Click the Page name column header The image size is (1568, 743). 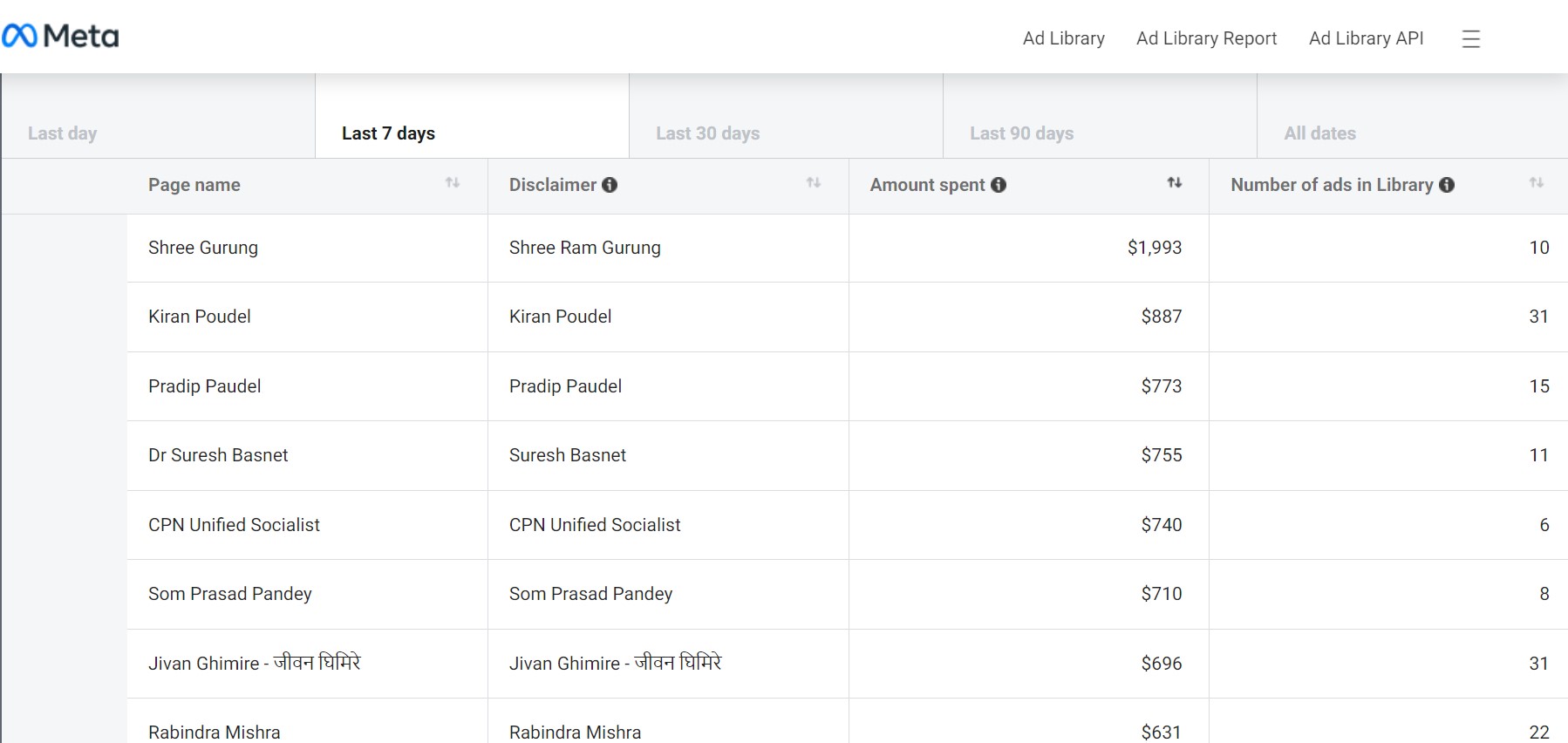point(194,185)
